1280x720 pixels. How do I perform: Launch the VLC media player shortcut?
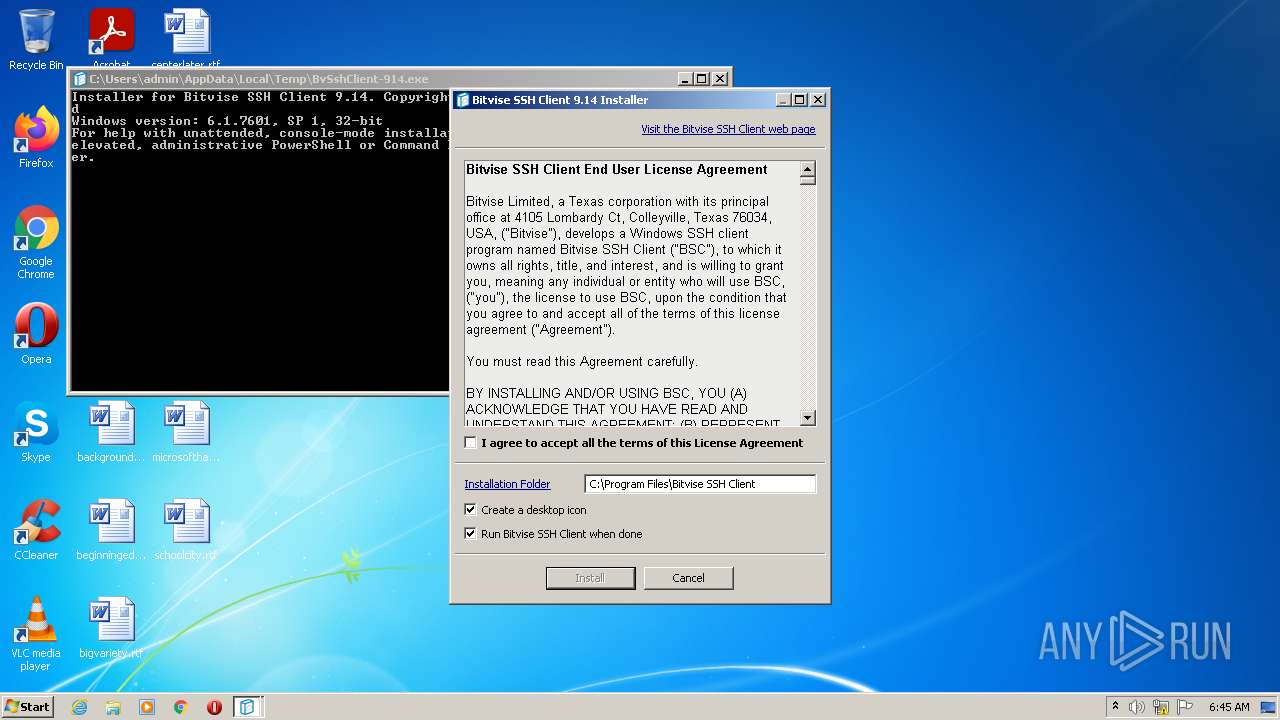36,634
